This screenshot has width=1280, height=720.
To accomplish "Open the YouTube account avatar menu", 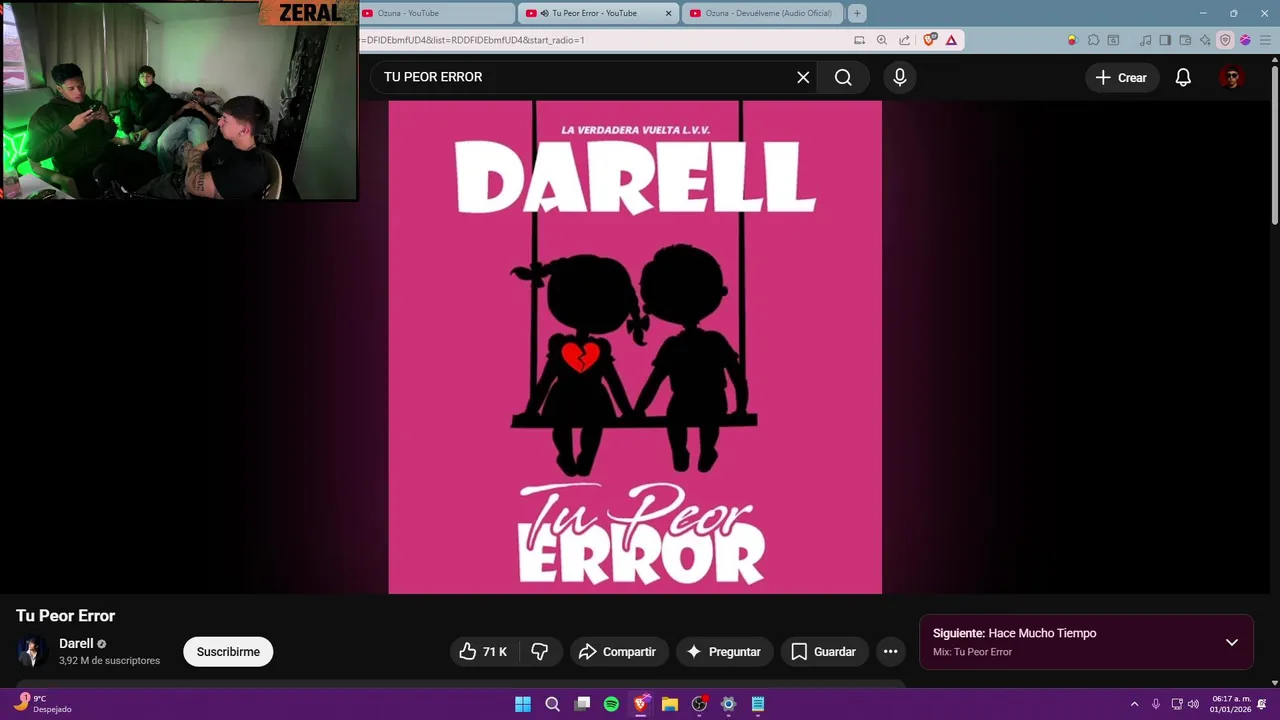I will pyautogui.click(x=1232, y=77).
